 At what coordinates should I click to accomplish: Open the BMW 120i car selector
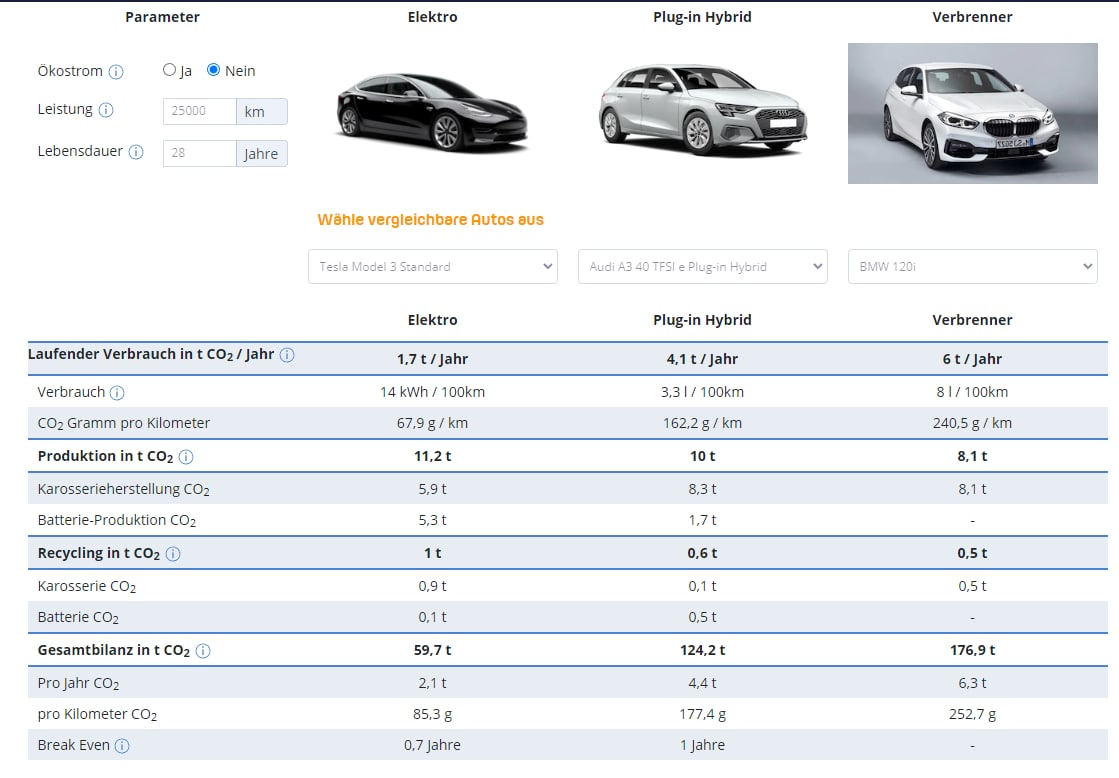972,266
